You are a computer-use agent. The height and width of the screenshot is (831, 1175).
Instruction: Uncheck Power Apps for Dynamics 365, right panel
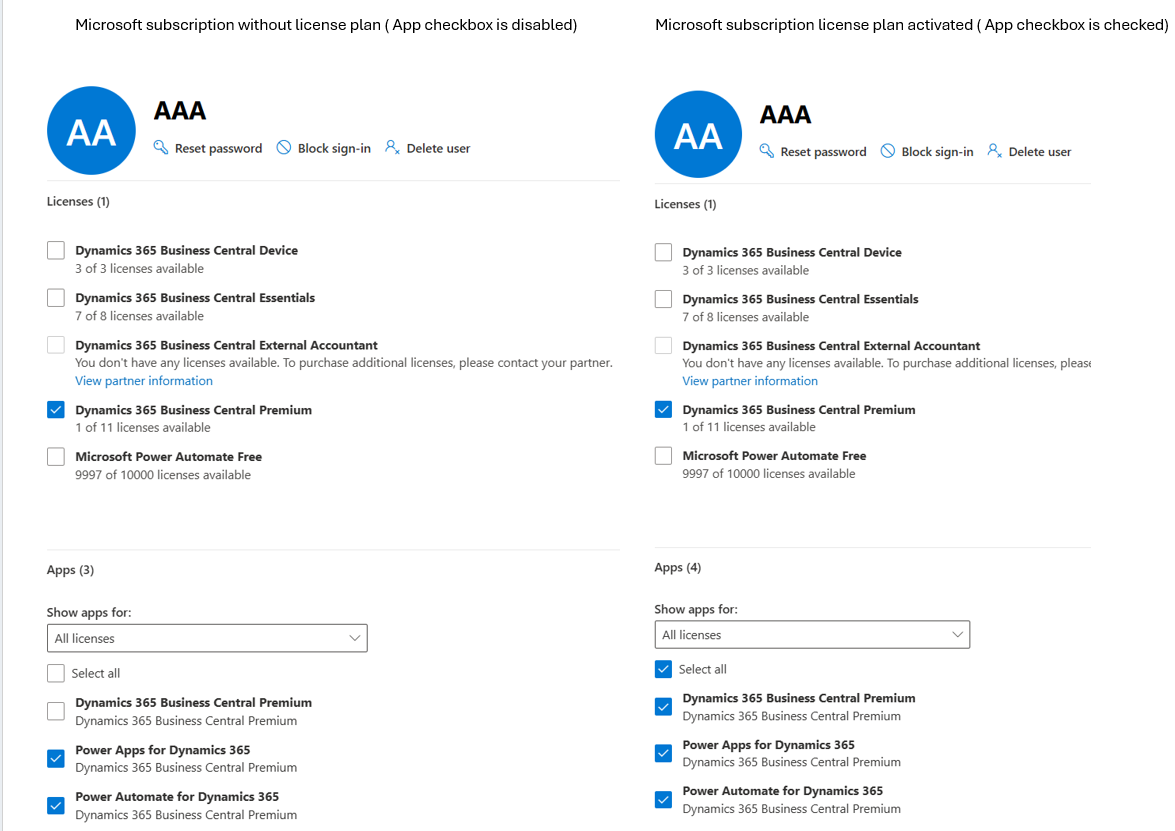tap(663, 753)
